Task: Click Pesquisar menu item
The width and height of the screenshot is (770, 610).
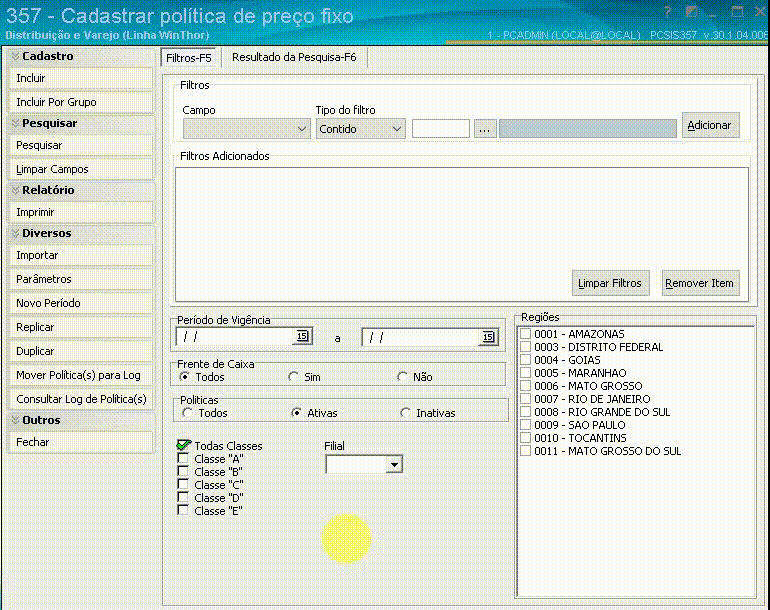Action: click(81, 145)
